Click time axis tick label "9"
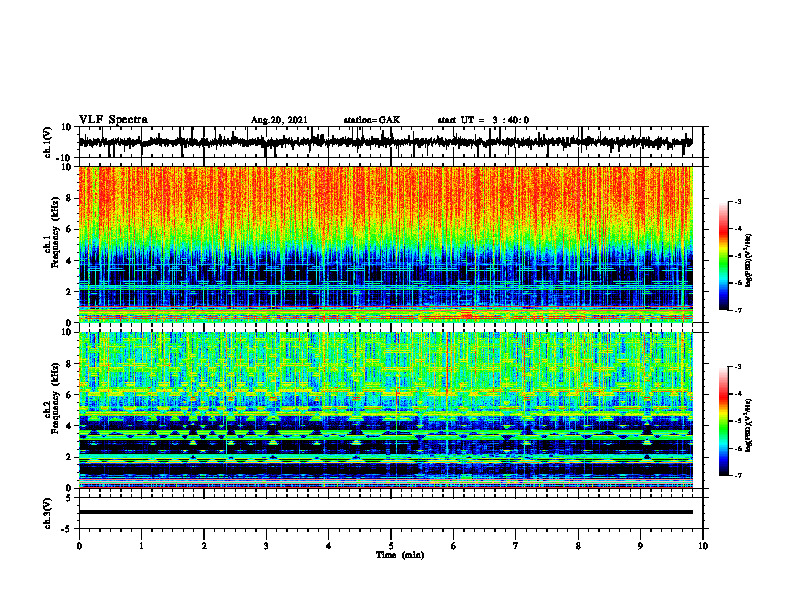Screen dimensions: 792x612 click(640, 546)
